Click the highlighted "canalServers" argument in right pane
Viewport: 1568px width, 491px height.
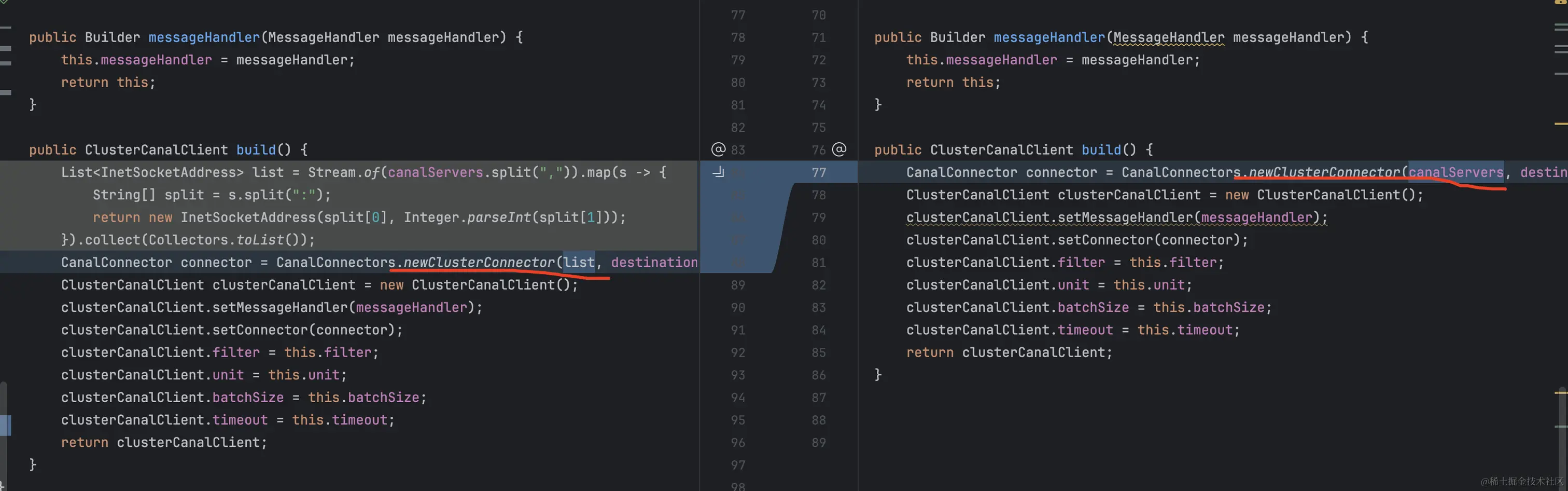coord(1456,172)
